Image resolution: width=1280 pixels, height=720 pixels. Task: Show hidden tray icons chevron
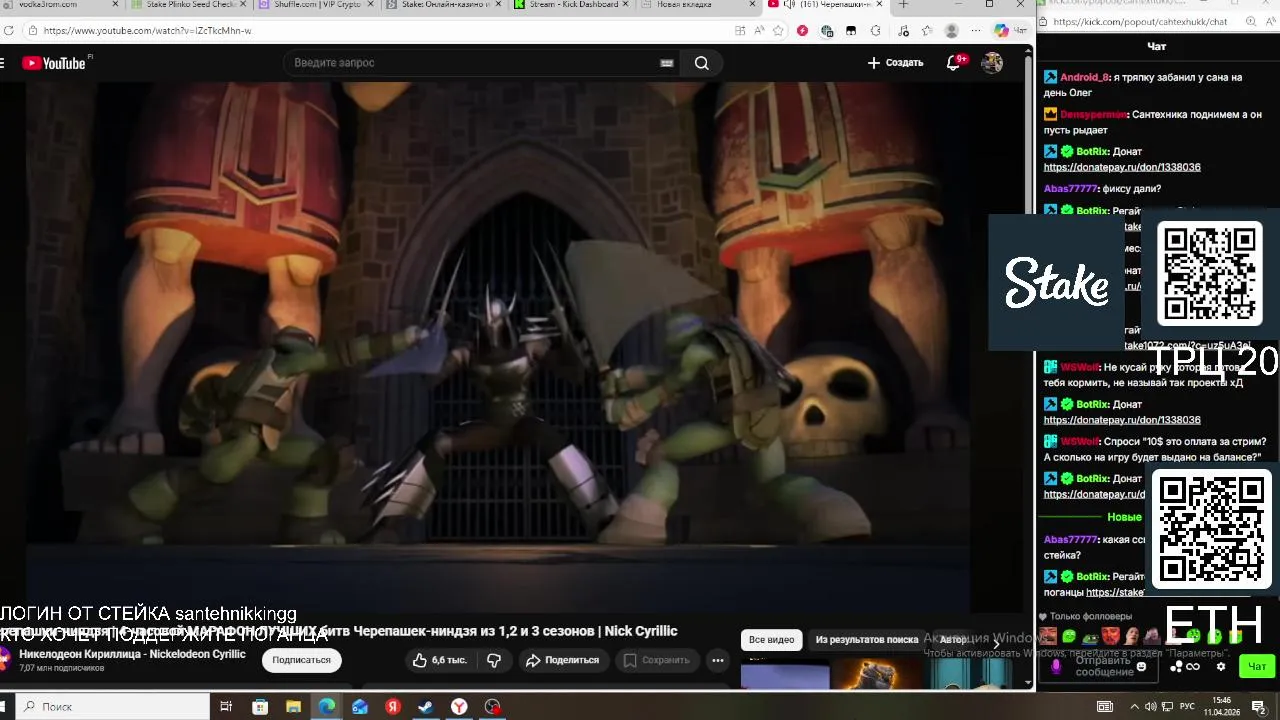coord(1136,707)
